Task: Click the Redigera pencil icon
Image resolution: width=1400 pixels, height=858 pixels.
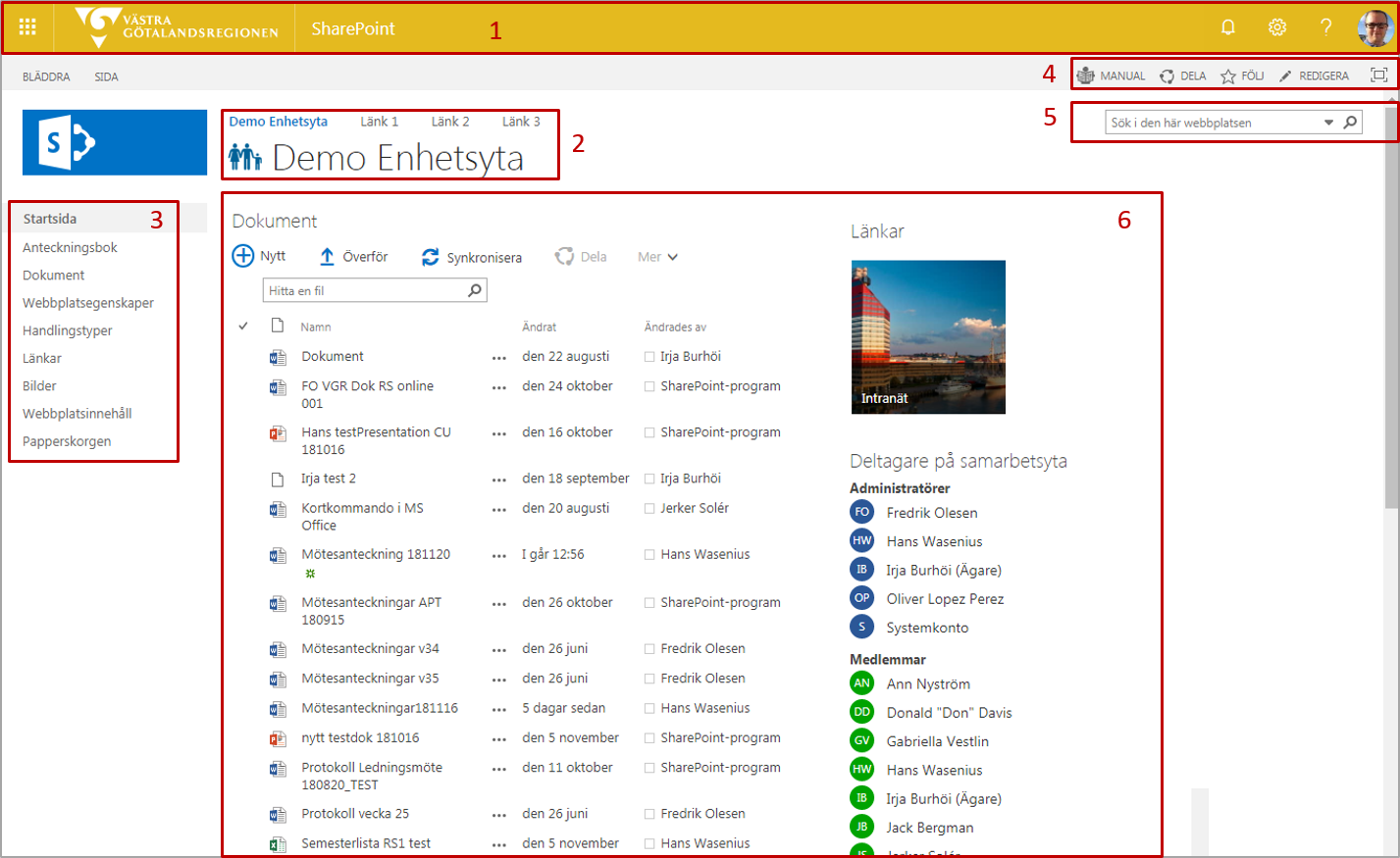Action: click(1285, 76)
